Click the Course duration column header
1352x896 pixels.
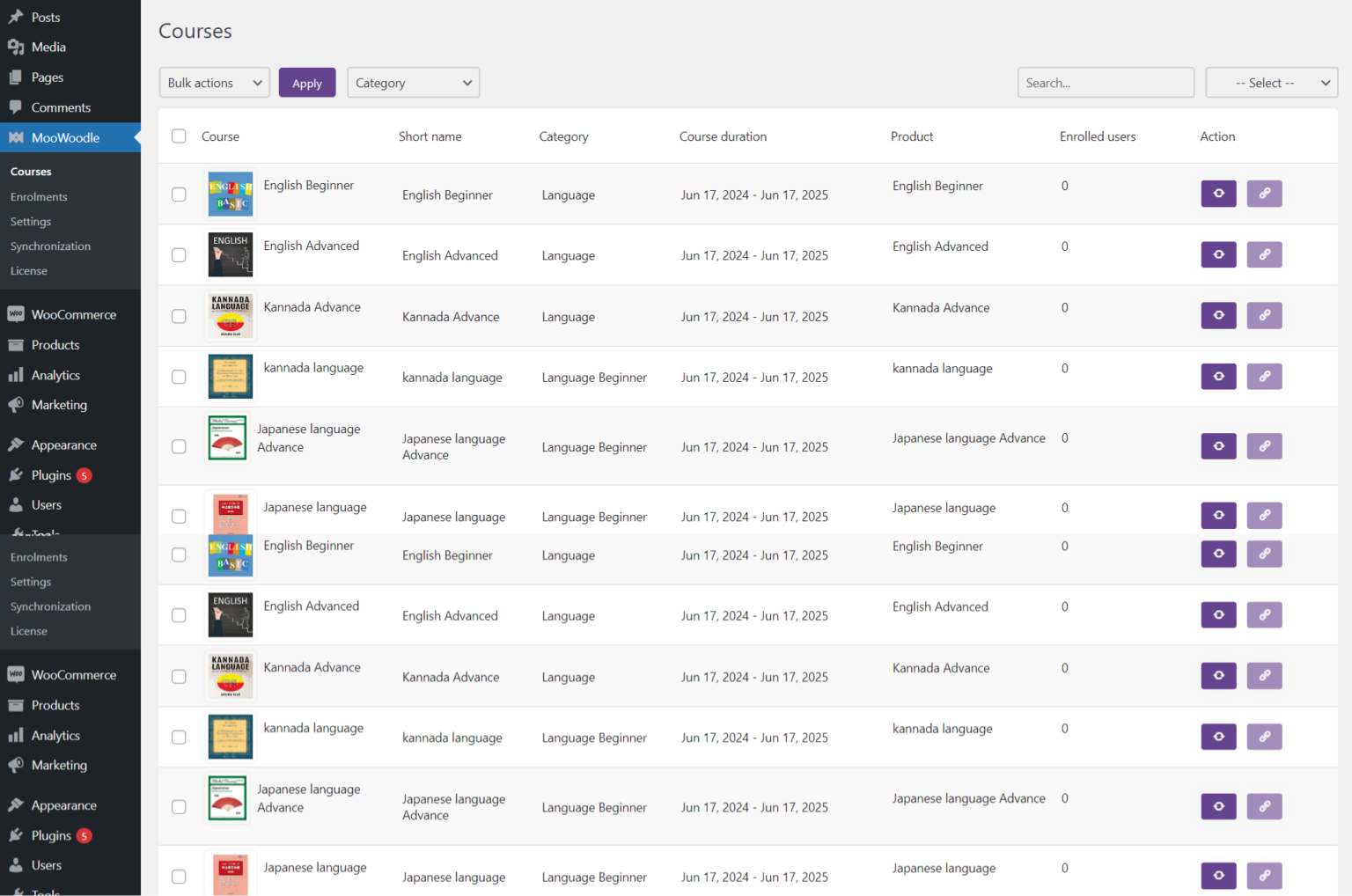723,136
